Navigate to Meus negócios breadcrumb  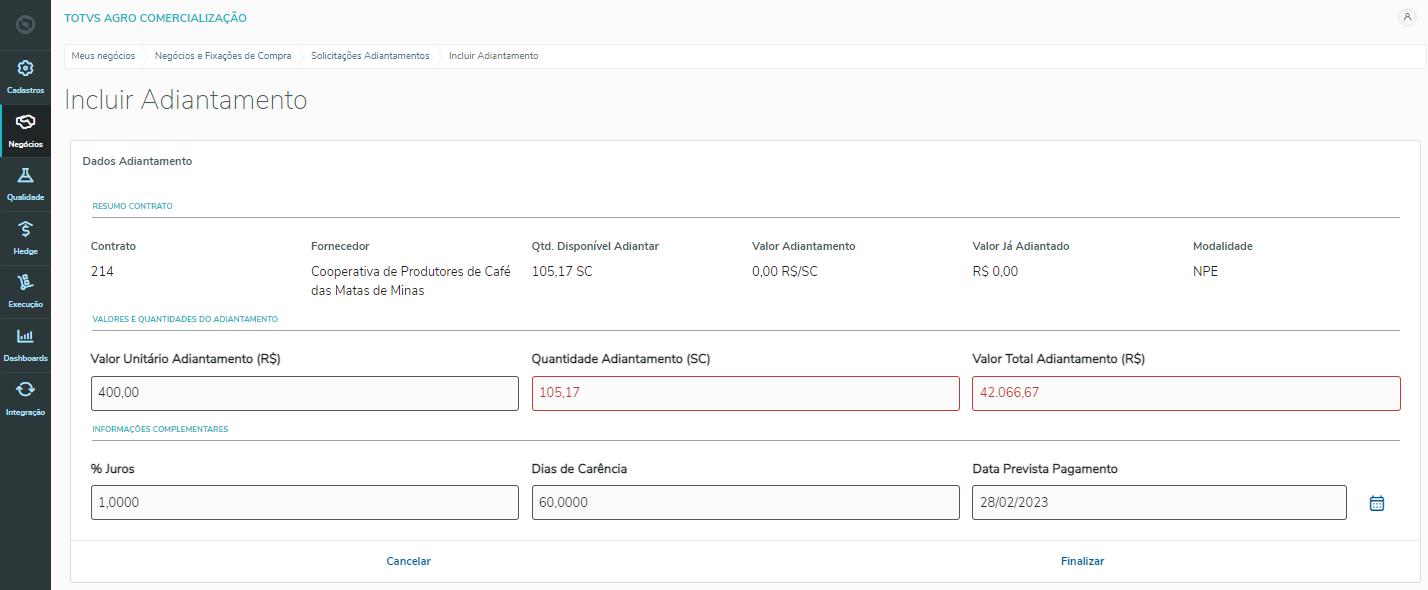(x=103, y=56)
